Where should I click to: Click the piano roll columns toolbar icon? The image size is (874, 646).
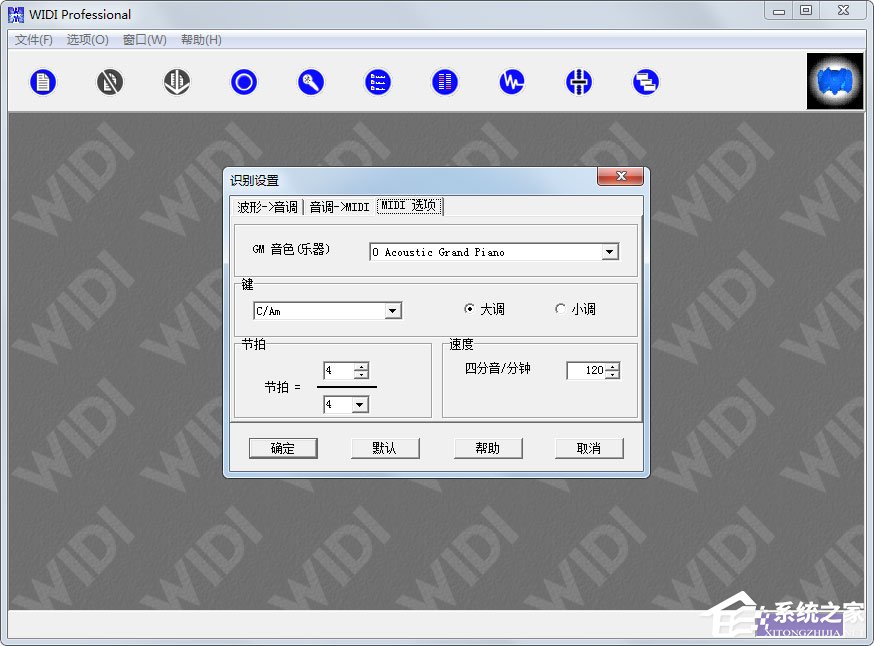click(445, 82)
